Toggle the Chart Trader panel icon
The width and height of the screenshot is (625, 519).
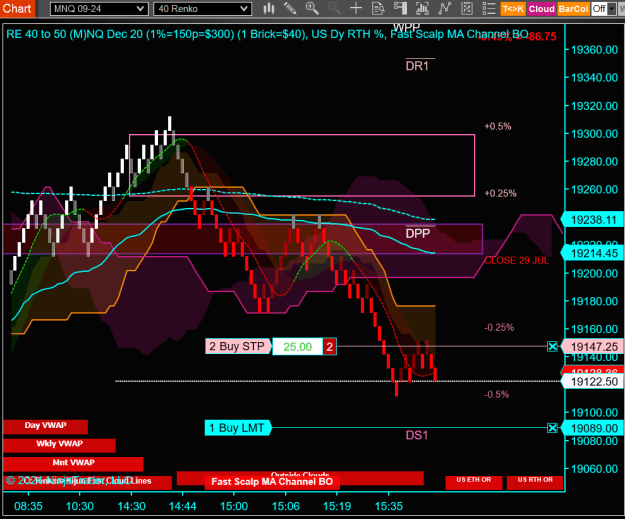[x=400, y=8]
